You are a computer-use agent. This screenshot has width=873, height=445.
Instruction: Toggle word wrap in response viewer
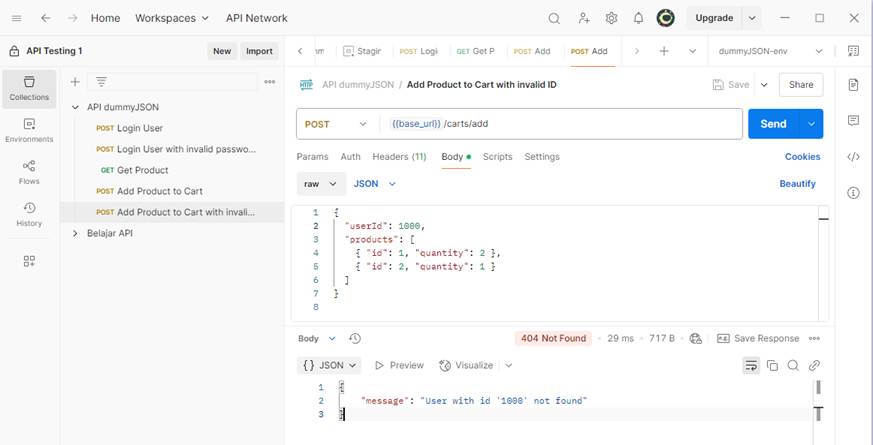click(x=750, y=366)
